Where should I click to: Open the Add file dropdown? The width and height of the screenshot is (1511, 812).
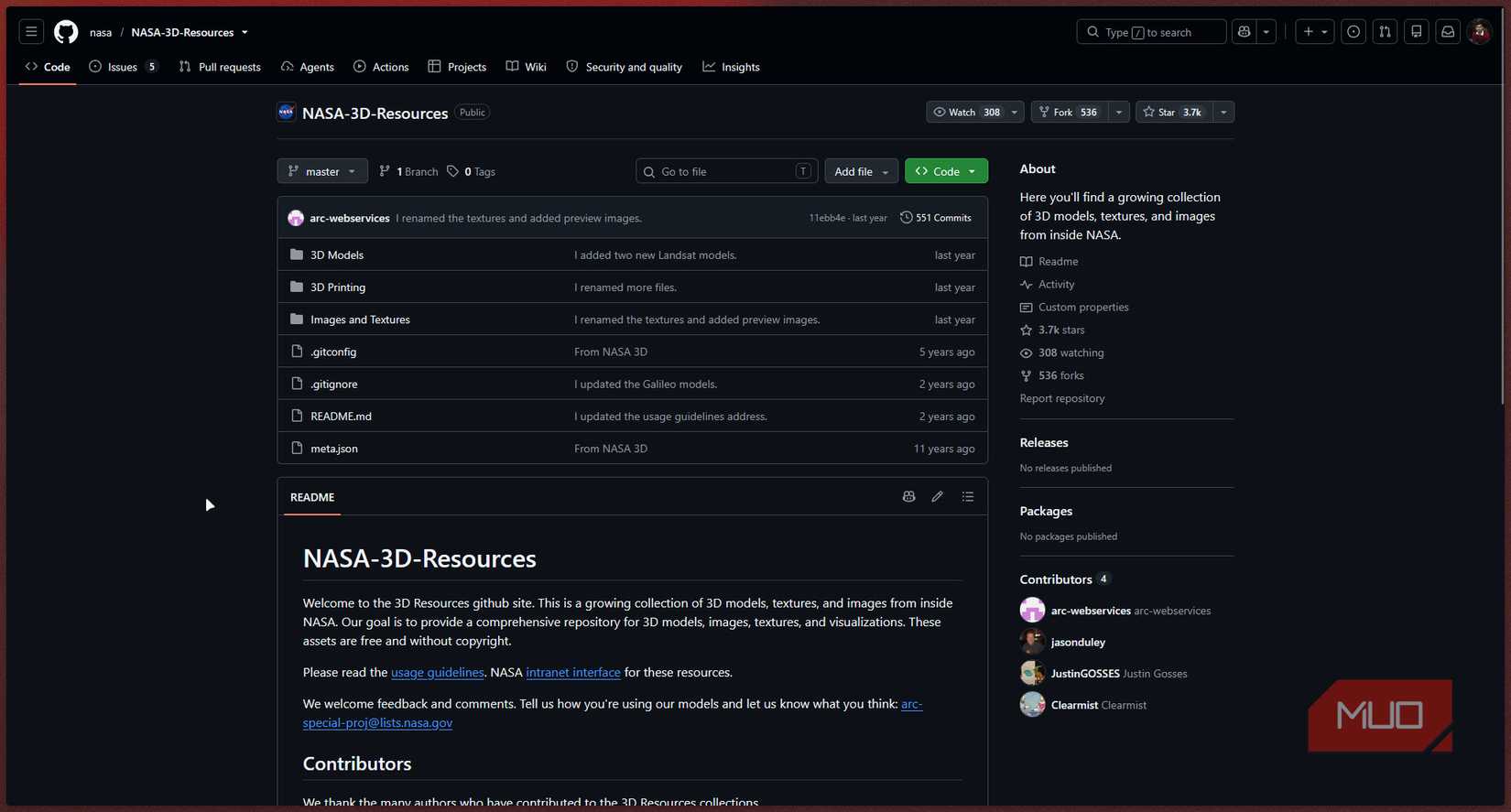pos(862,171)
